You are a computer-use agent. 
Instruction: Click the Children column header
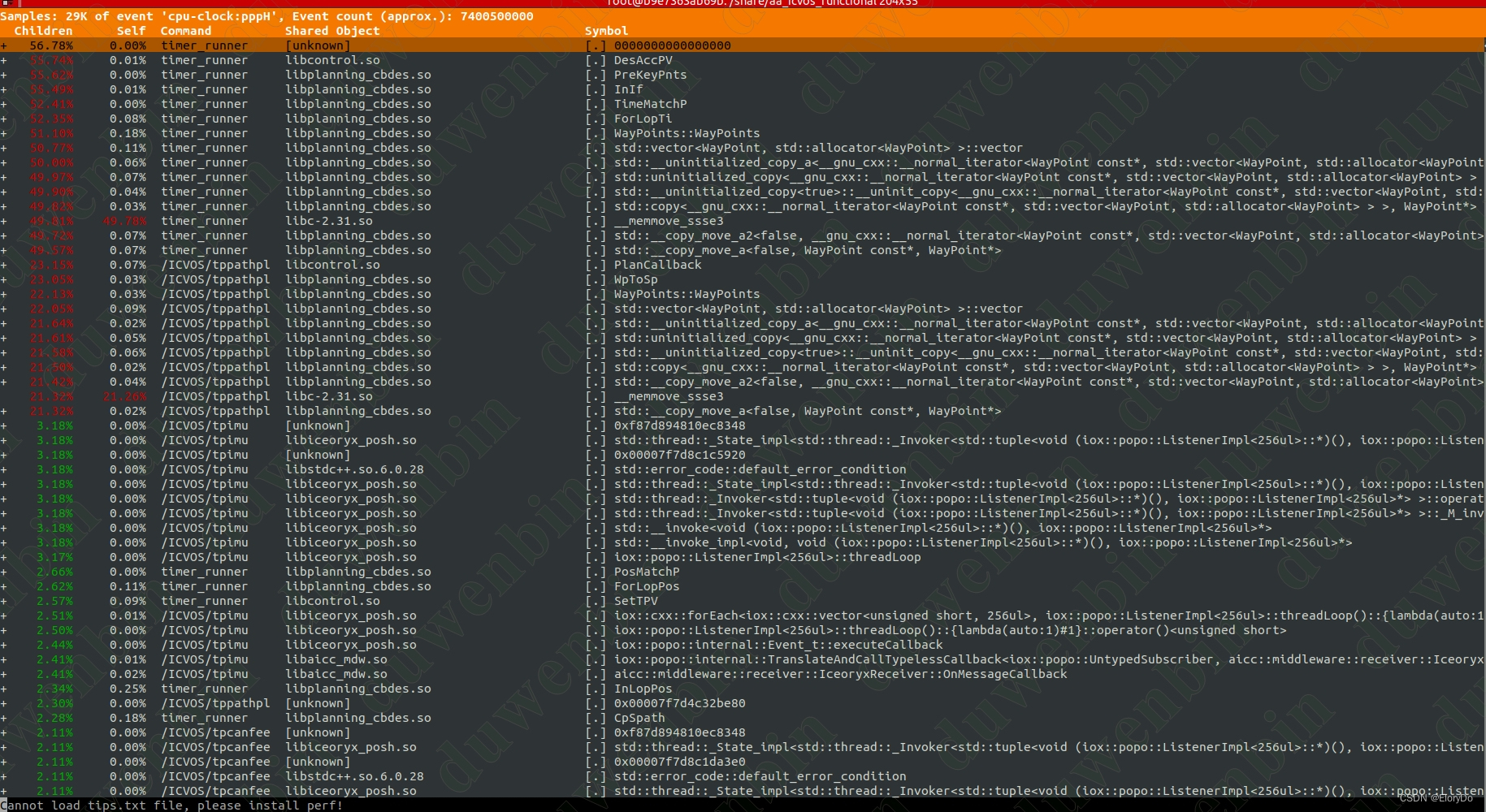44,31
